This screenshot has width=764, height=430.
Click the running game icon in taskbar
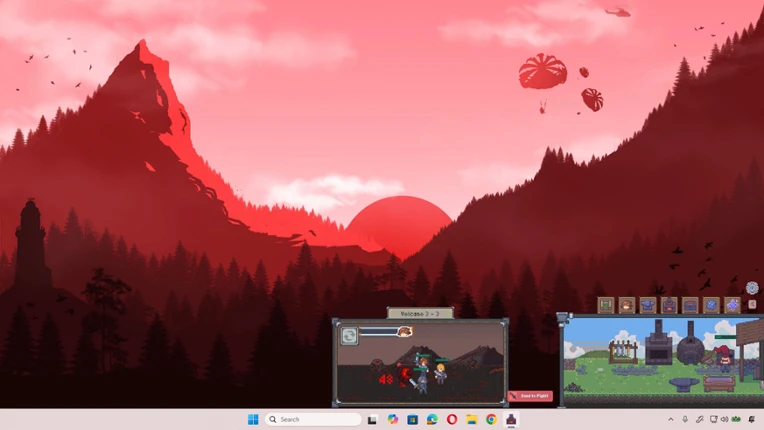tap(511, 419)
